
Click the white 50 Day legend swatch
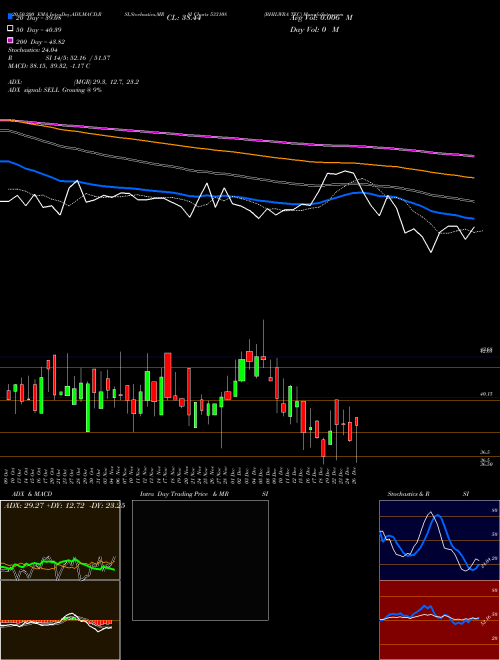(11, 29)
